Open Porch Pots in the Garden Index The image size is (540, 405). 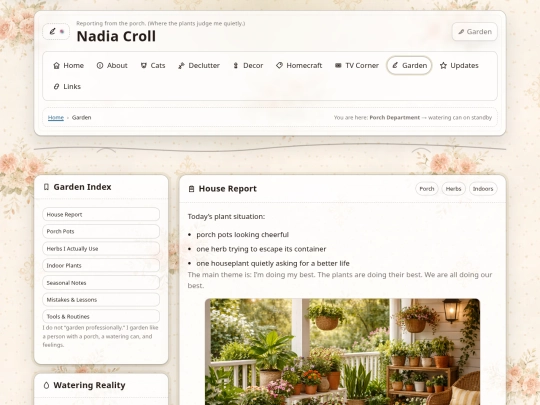coord(101,231)
